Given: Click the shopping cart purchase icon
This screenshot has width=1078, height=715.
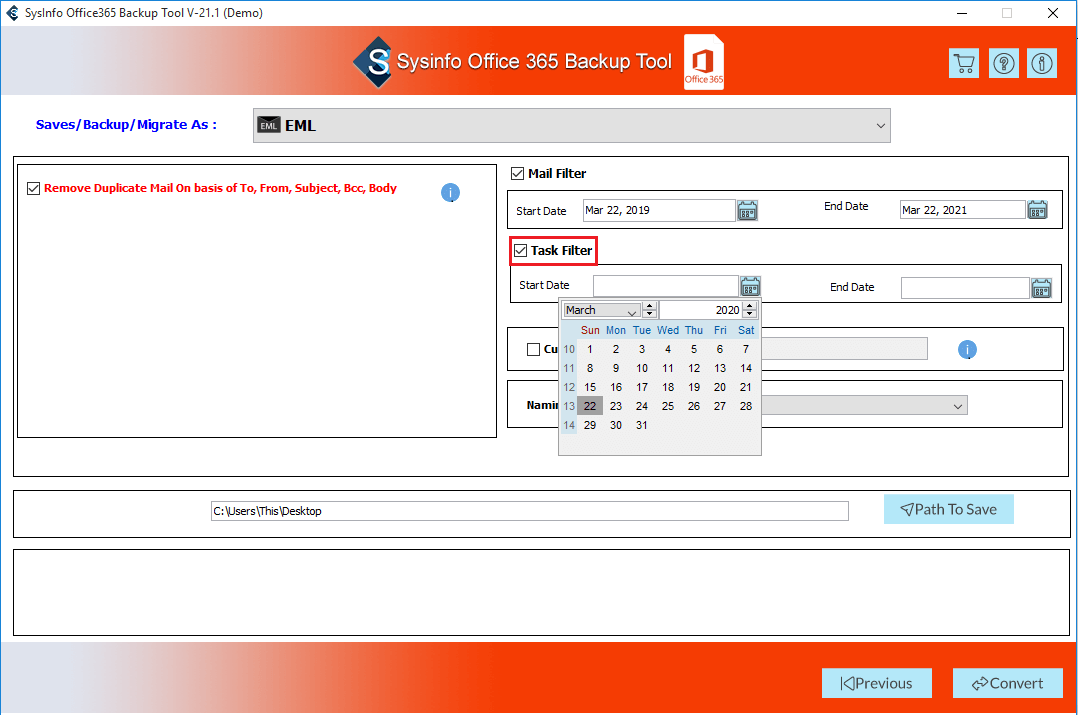Looking at the screenshot, I should point(963,63).
